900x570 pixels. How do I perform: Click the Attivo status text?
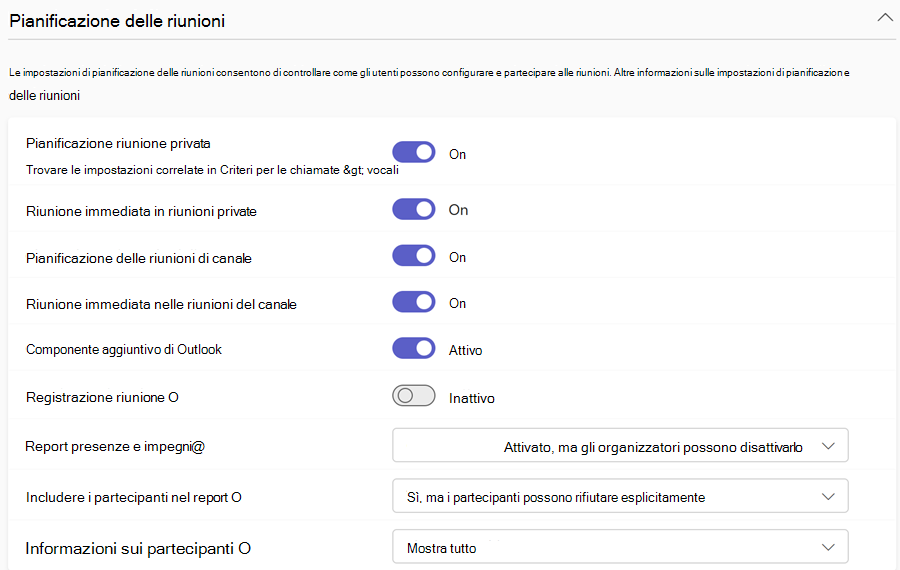(x=465, y=350)
